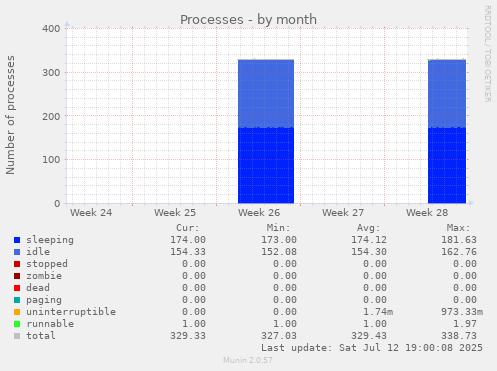Click the Week 26 sleeping bar area

point(266,165)
